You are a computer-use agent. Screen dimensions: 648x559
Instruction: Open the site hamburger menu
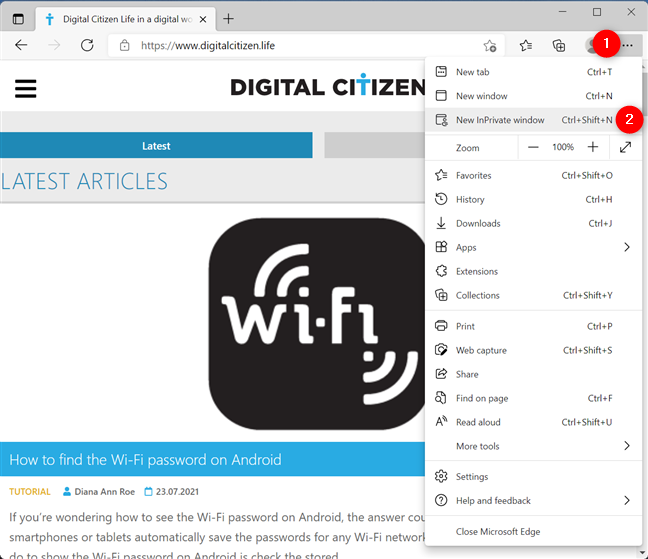[x=26, y=88]
